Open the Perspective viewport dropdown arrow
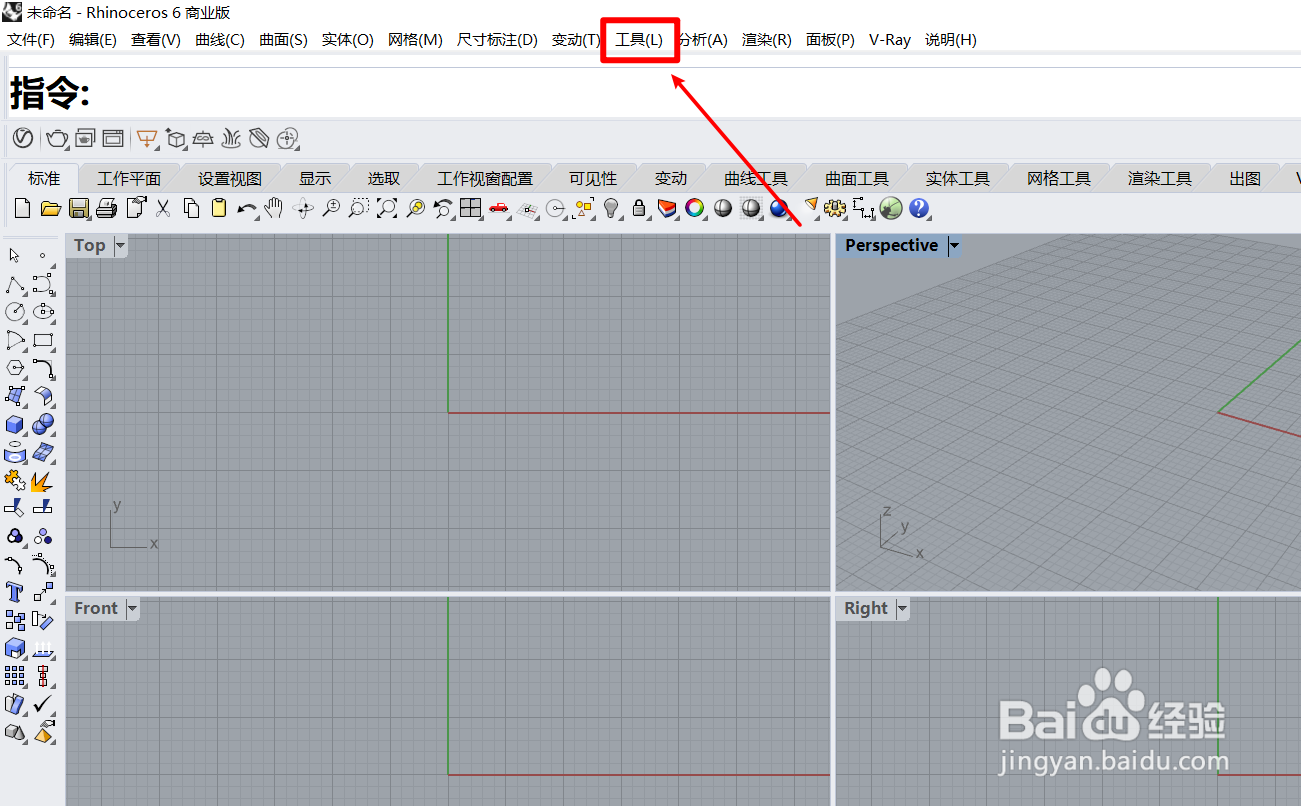Image resolution: width=1301 pixels, height=806 pixels. (954, 245)
